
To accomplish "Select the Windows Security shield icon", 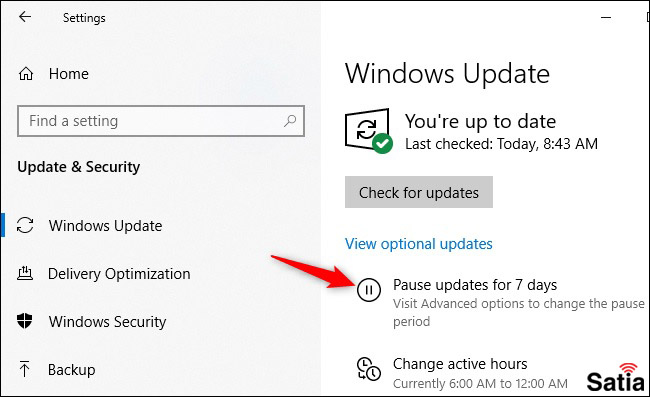I will (25, 321).
